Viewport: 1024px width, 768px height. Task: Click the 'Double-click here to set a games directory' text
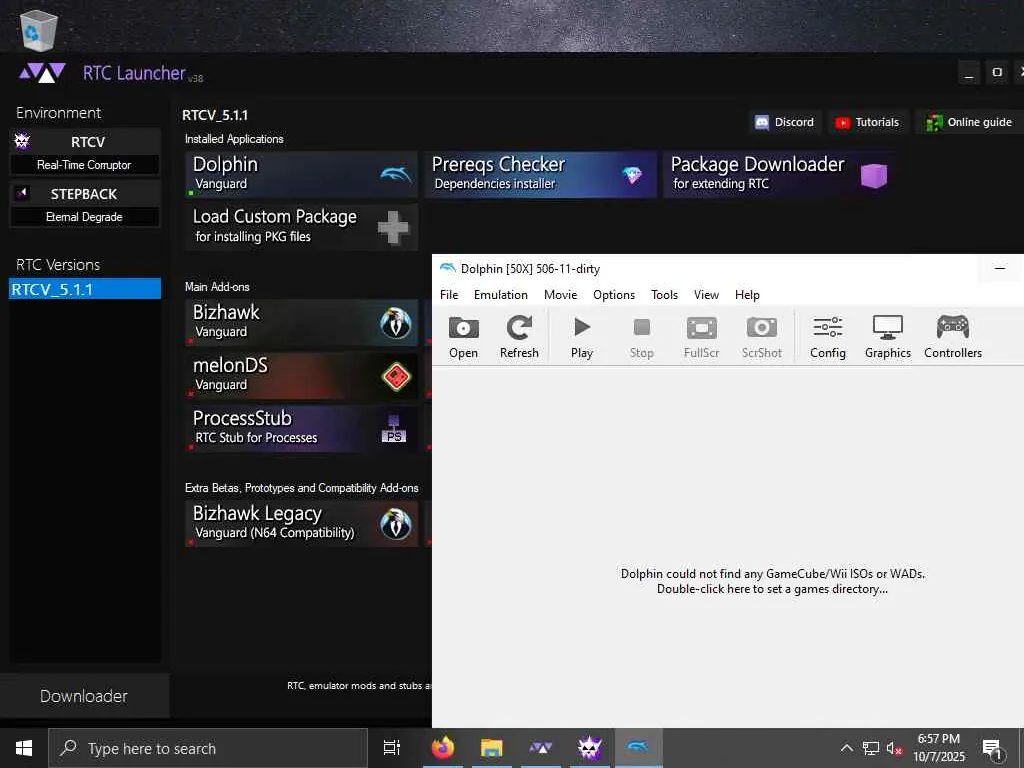(x=773, y=589)
